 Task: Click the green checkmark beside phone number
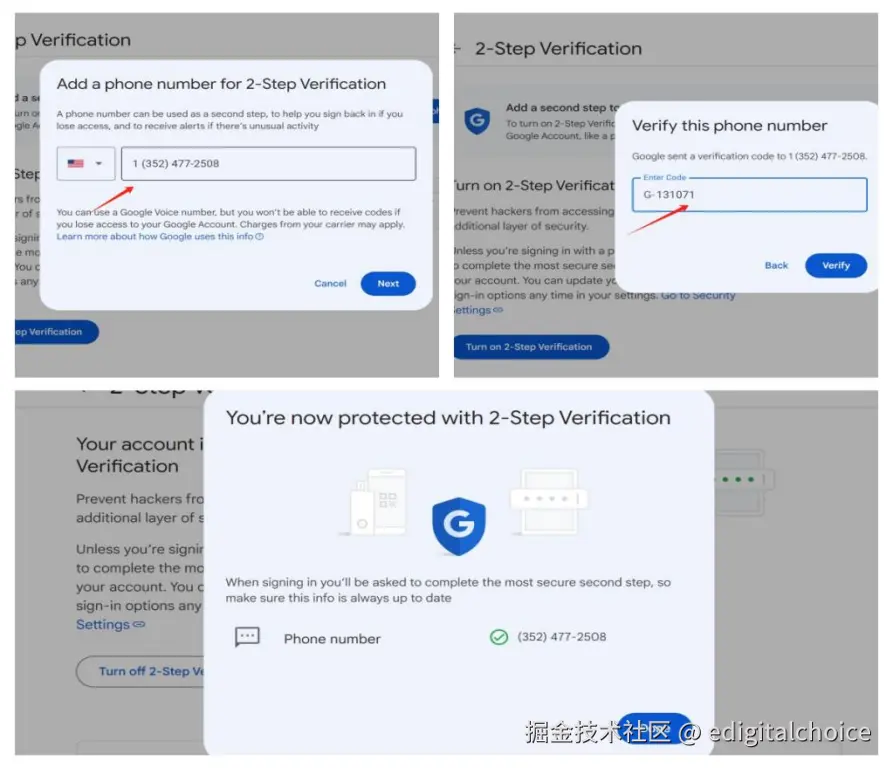coord(499,637)
